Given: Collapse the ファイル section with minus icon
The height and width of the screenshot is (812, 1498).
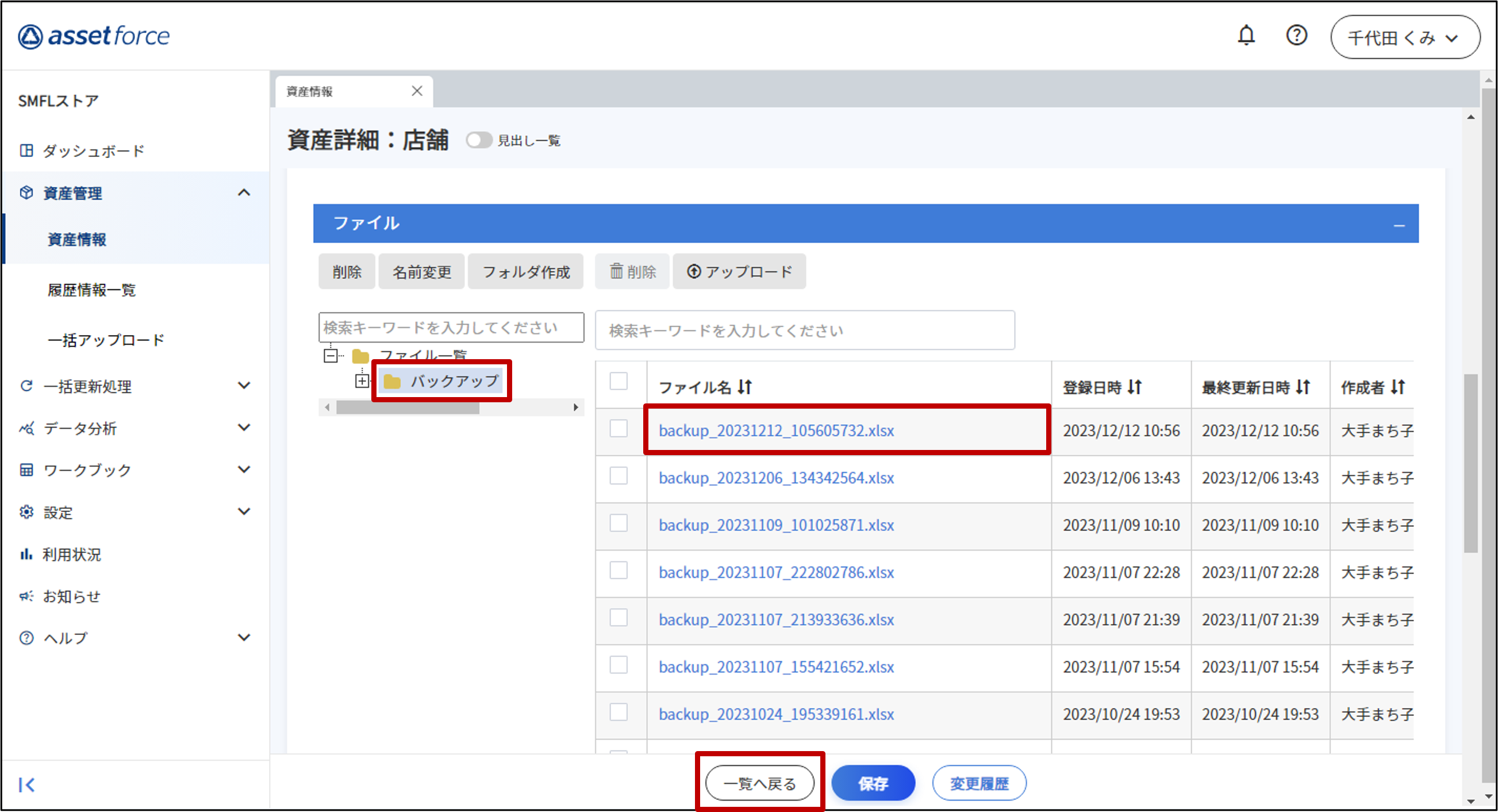Looking at the screenshot, I should [x=1399, y=225].
